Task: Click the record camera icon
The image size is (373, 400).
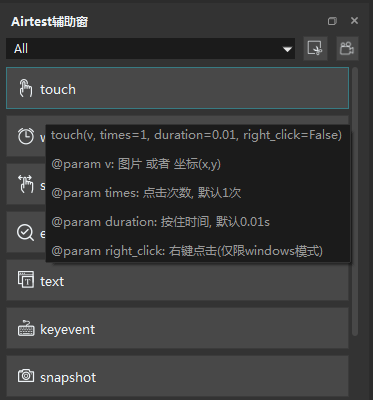Action: click(x=347, y=48)
